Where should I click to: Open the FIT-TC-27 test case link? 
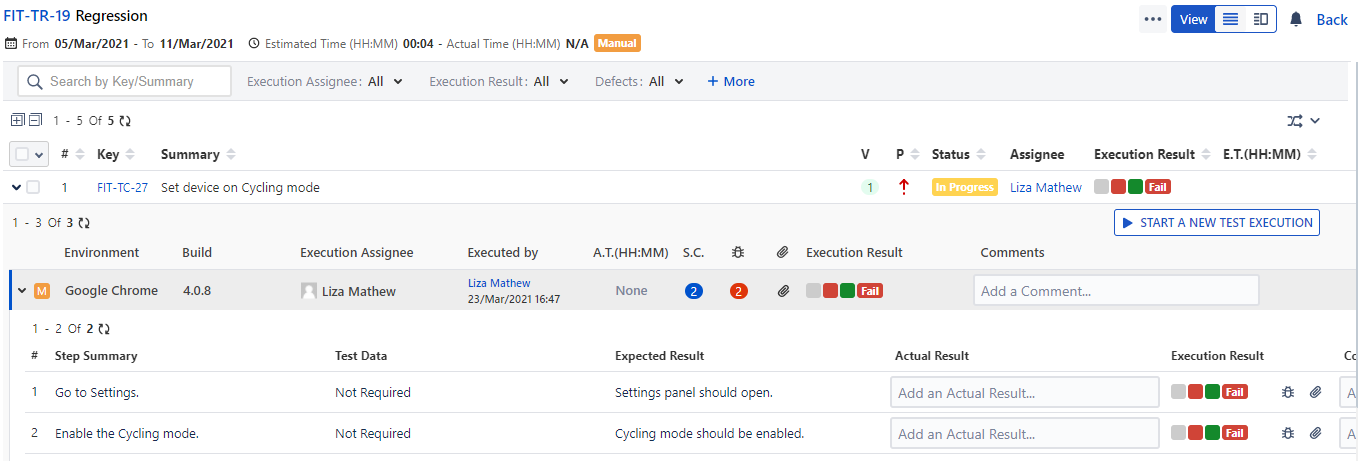point(122,187)
